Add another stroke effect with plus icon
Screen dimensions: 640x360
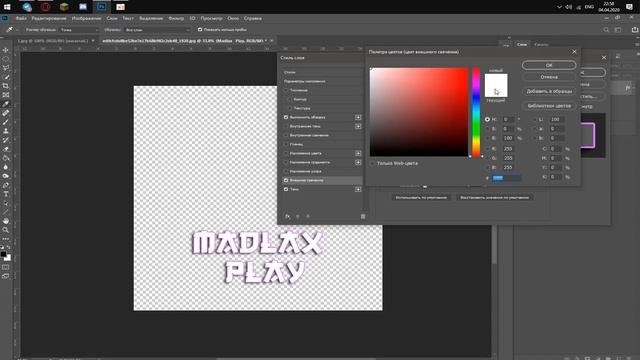pos(358,117)
